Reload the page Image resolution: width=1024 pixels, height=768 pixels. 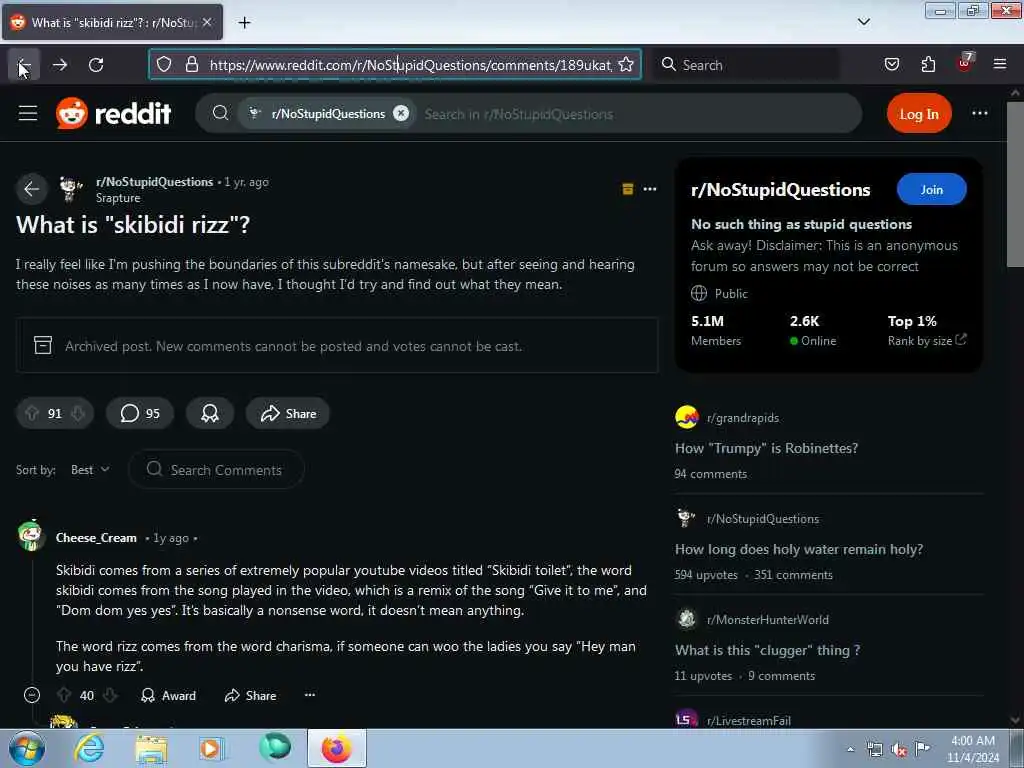point(96,65)
